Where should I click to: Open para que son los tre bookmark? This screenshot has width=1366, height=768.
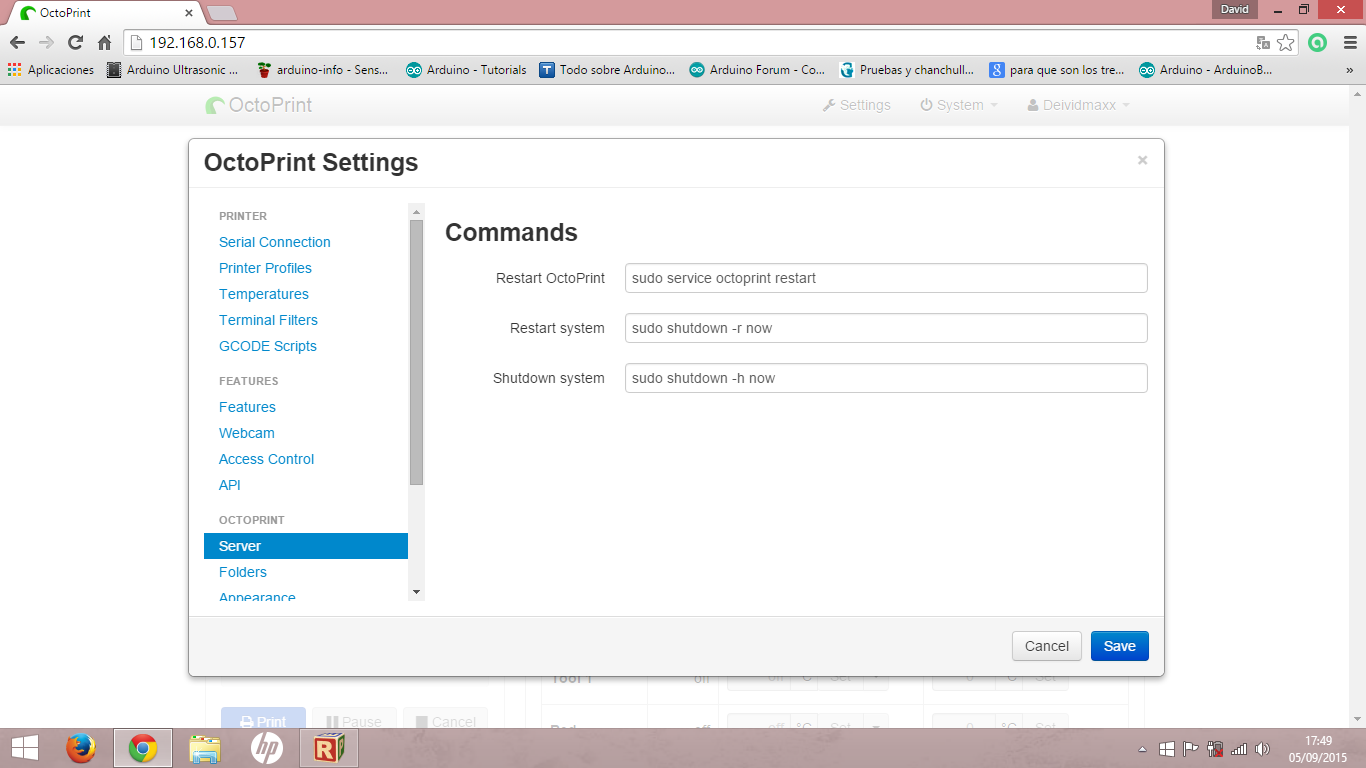tap(1057, 70)
